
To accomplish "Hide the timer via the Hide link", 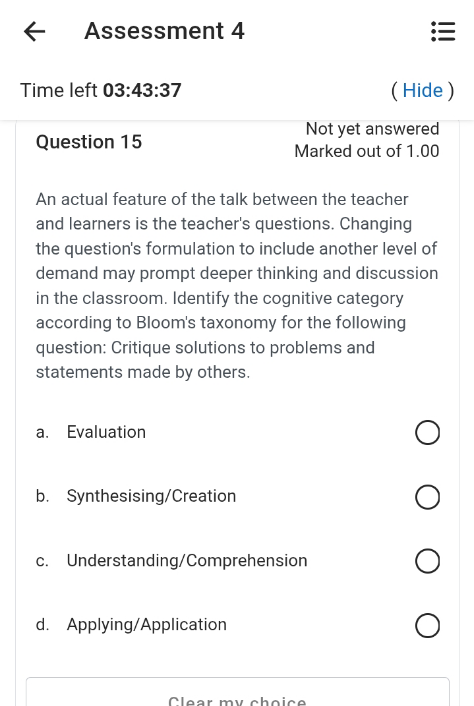I will coord(422,91).
